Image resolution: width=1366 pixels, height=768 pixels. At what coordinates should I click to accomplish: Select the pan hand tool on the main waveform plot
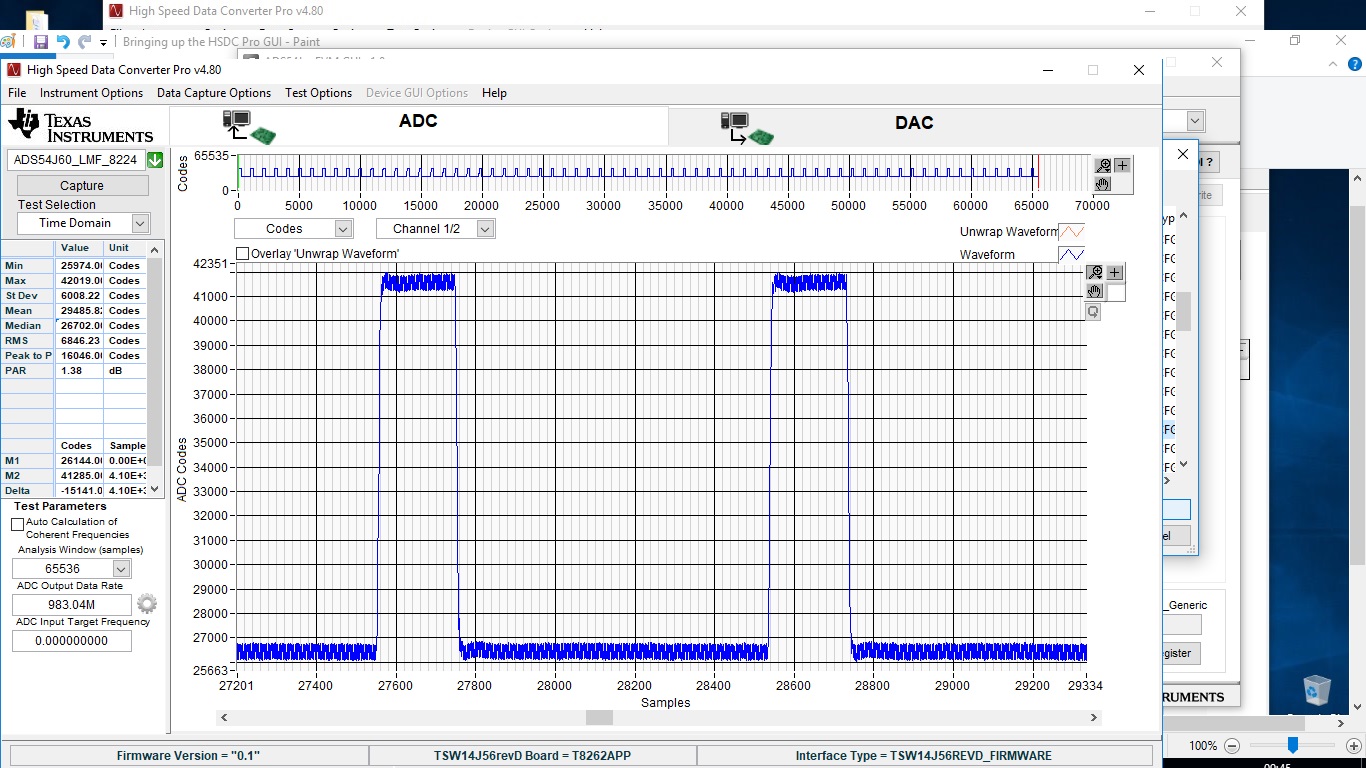(1096, 292)
